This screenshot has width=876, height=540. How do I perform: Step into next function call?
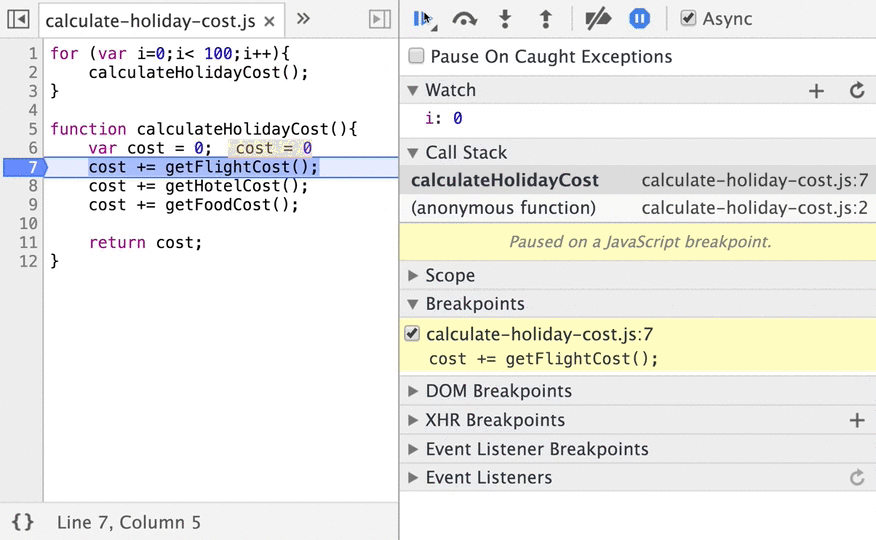[x=505, y=19]
